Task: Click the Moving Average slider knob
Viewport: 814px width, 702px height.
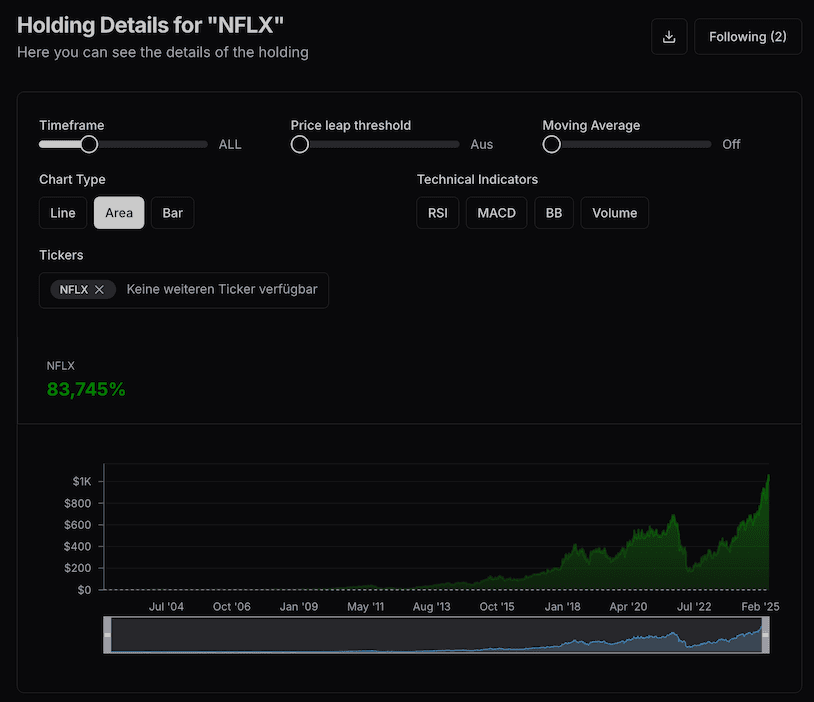Action: pos(552,144)
